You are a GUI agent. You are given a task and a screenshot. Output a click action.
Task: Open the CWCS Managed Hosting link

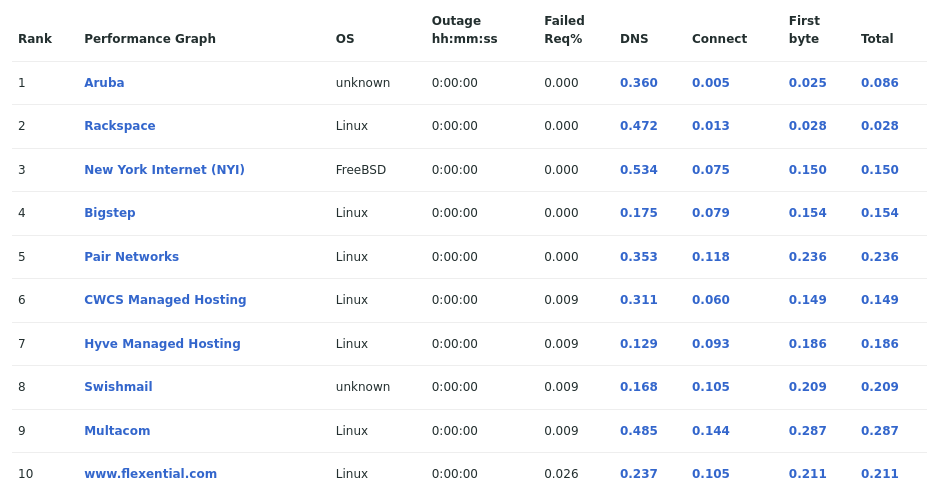click(165, 300)
